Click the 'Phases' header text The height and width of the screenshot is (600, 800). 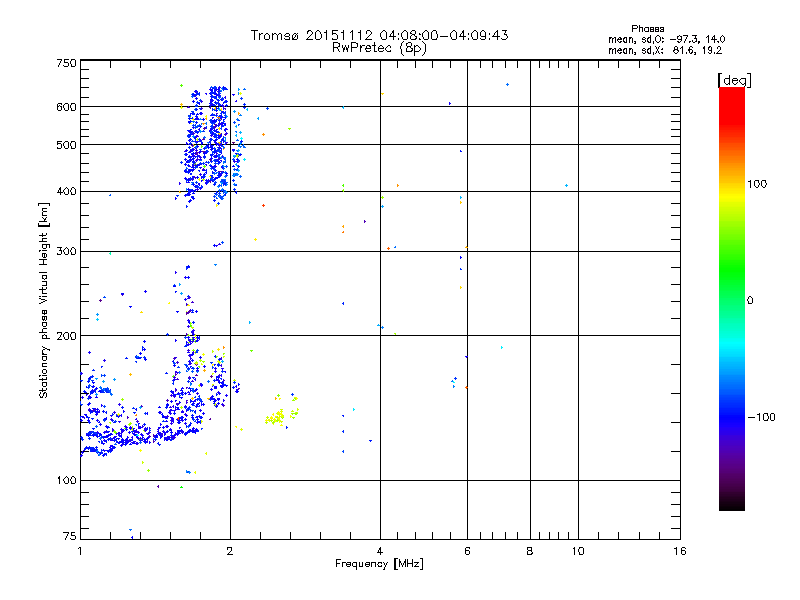(647, 29)
